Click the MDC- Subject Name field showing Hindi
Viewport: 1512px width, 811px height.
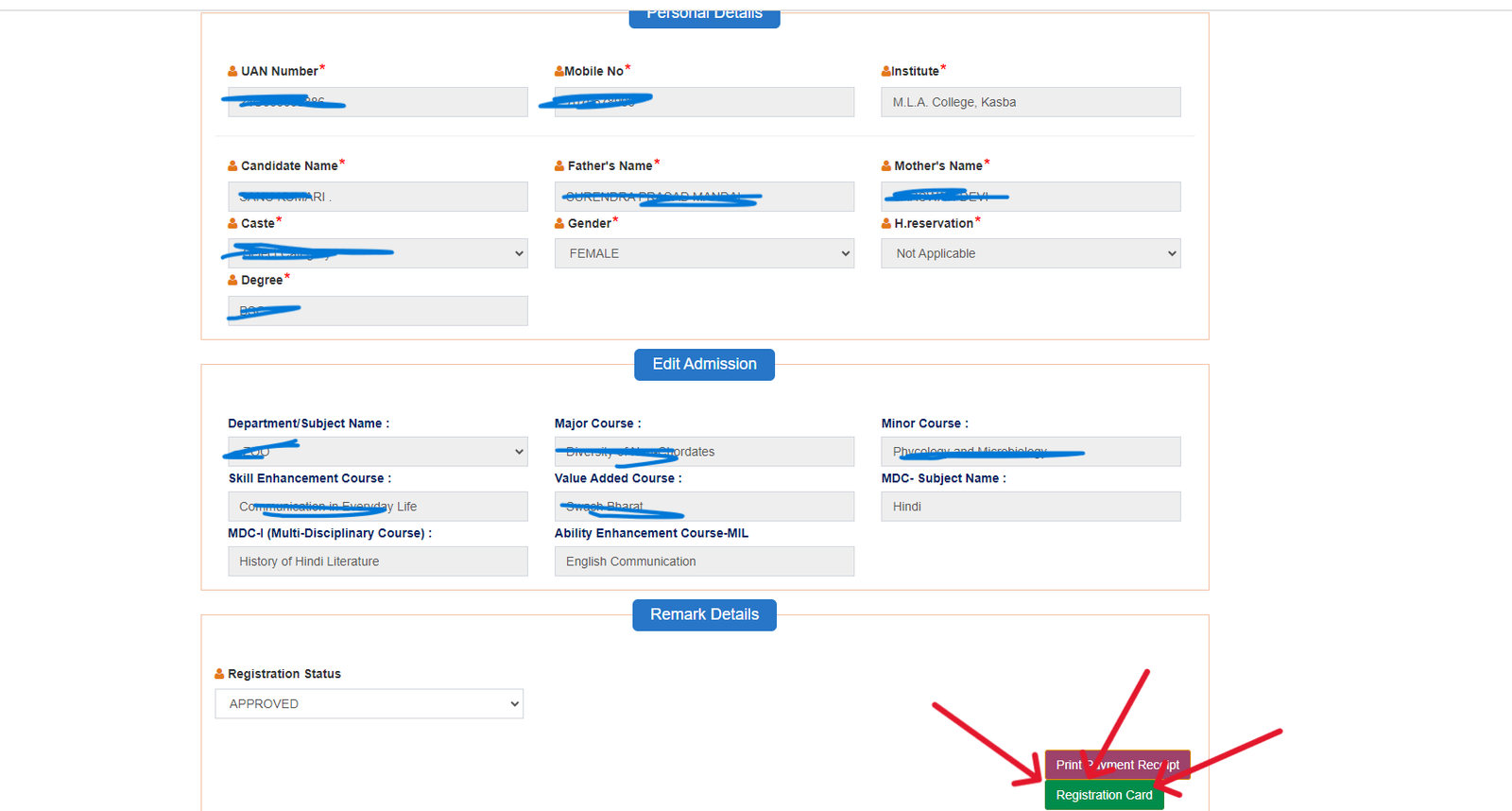point(1031,507)
